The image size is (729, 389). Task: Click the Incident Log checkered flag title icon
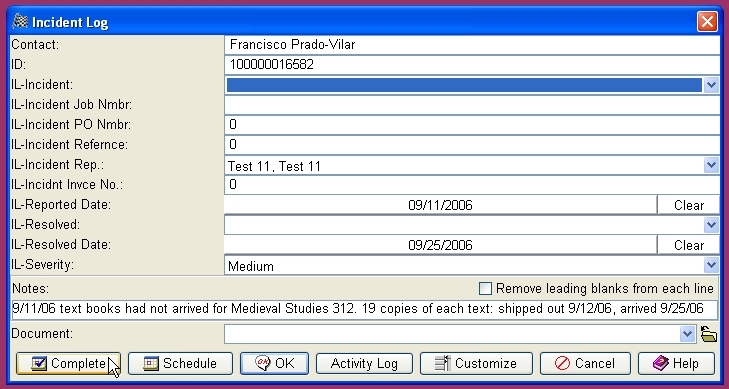[x=20, y=21]
